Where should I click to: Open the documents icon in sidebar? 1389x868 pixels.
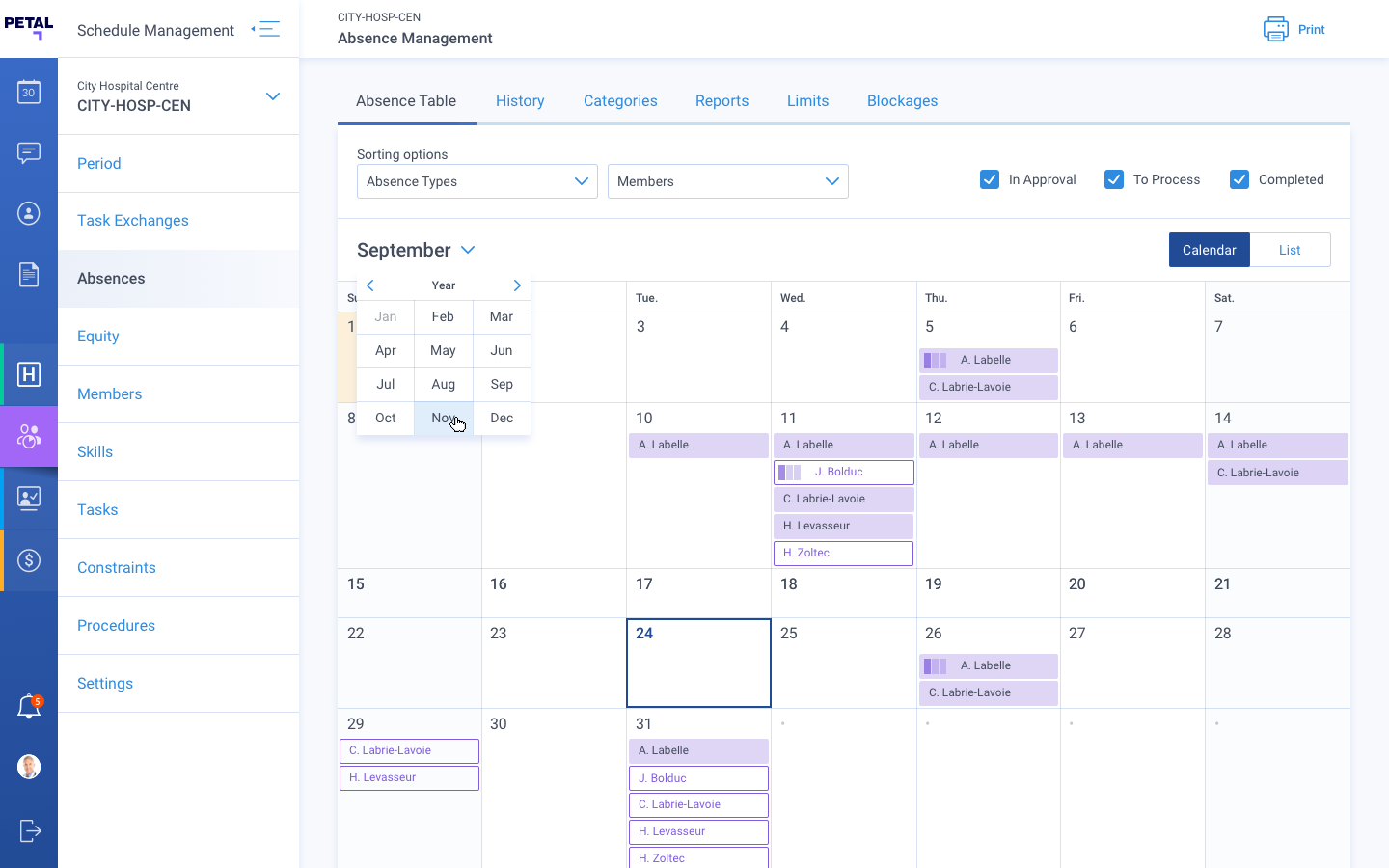coord(29,275)
